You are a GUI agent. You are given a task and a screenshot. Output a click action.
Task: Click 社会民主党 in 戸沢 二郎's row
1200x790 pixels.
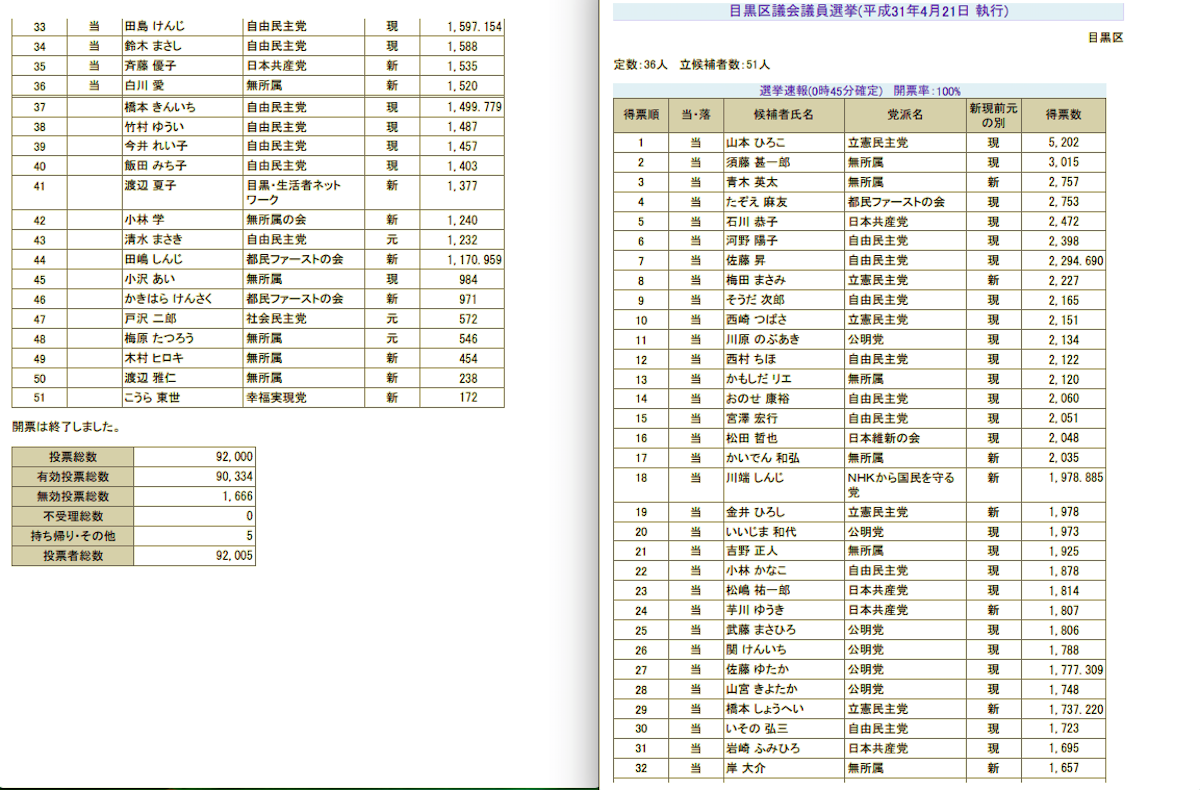click(x=276, y=319)
